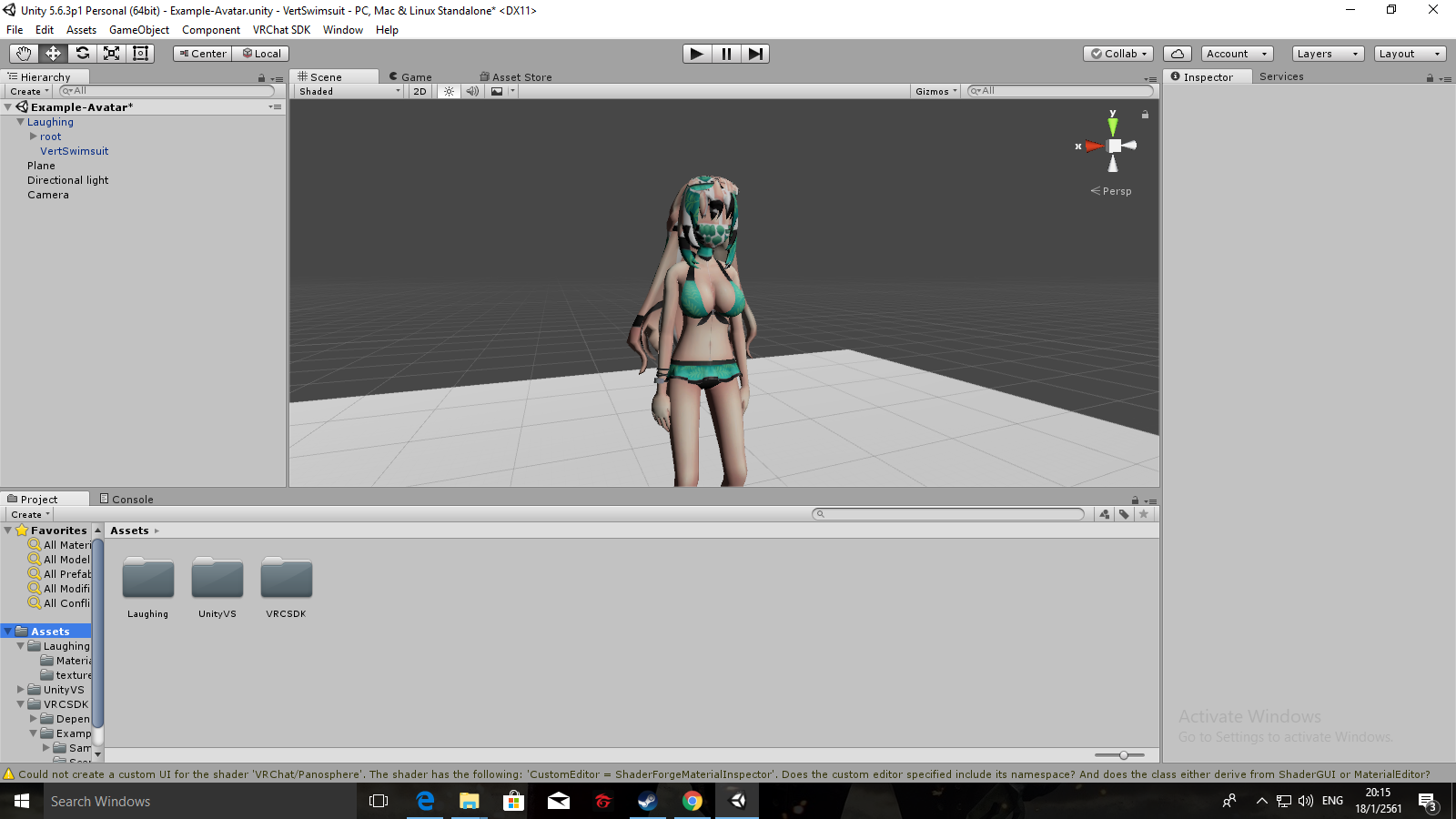The height and width of the screenshot is (819, 1456).
Task: Toggle scene lighting sun icon
Action: 449,91
